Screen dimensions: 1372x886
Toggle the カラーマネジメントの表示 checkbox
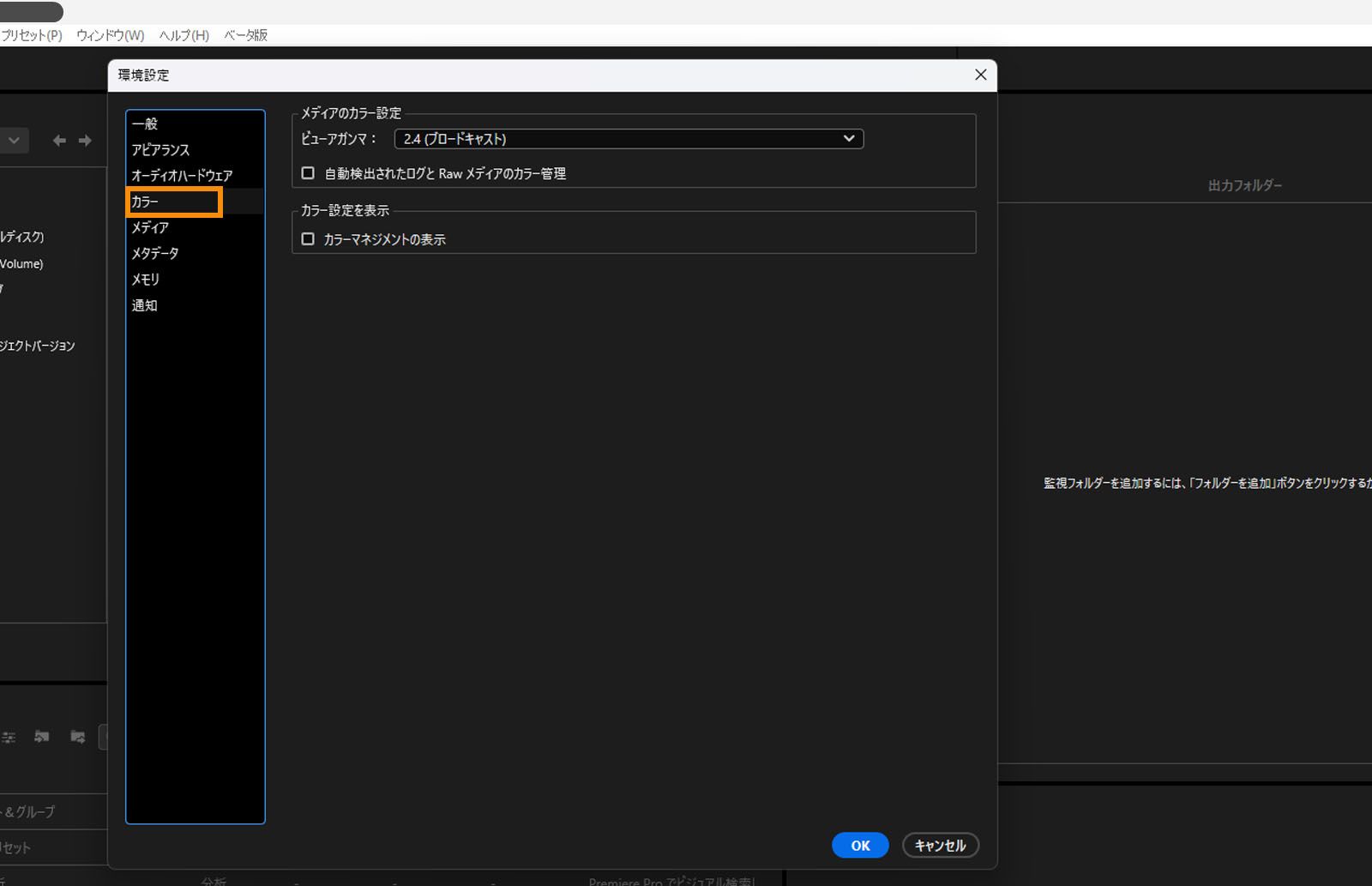308,239
